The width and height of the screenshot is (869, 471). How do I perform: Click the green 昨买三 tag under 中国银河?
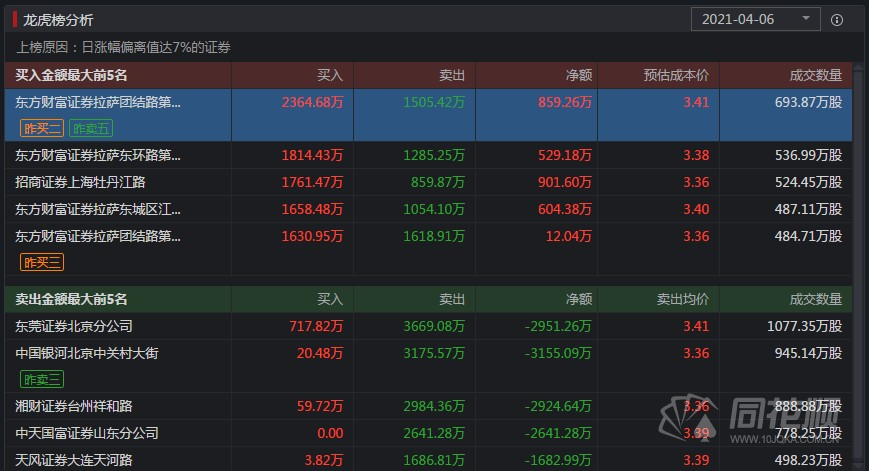(42, 379)
